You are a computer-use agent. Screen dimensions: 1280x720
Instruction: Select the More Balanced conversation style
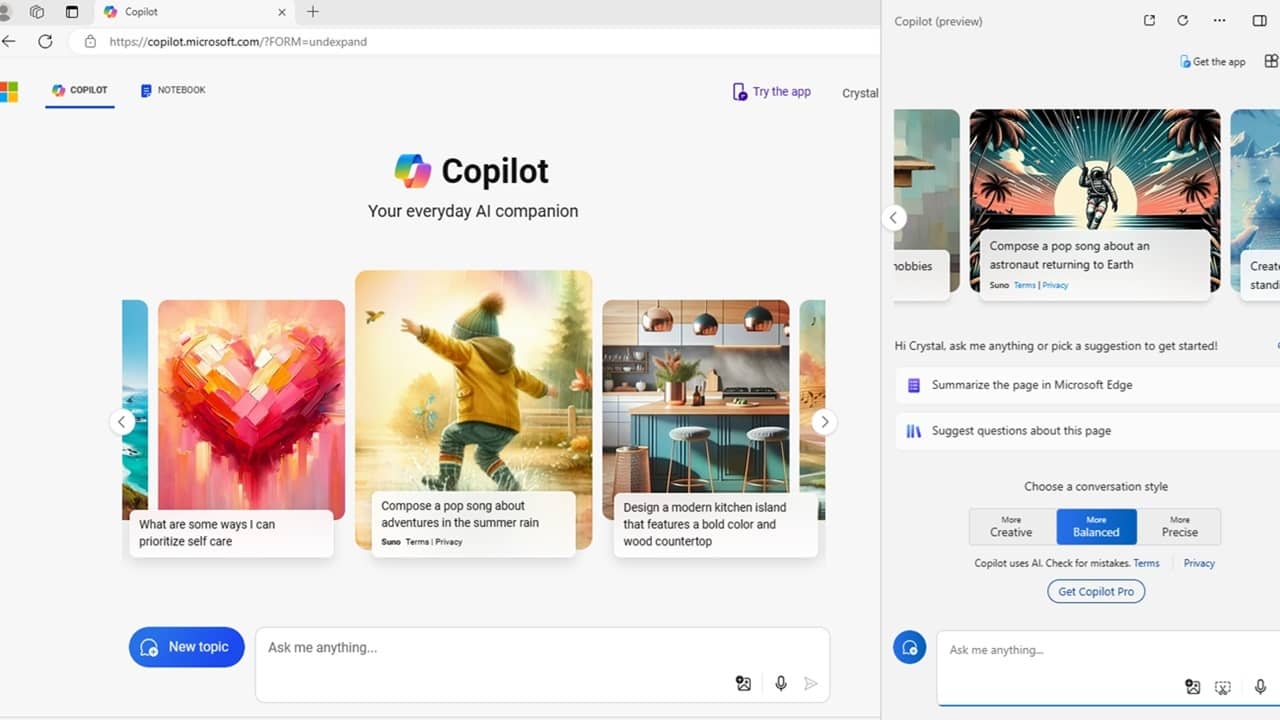pyautogui.click(x=1096, y=526)
